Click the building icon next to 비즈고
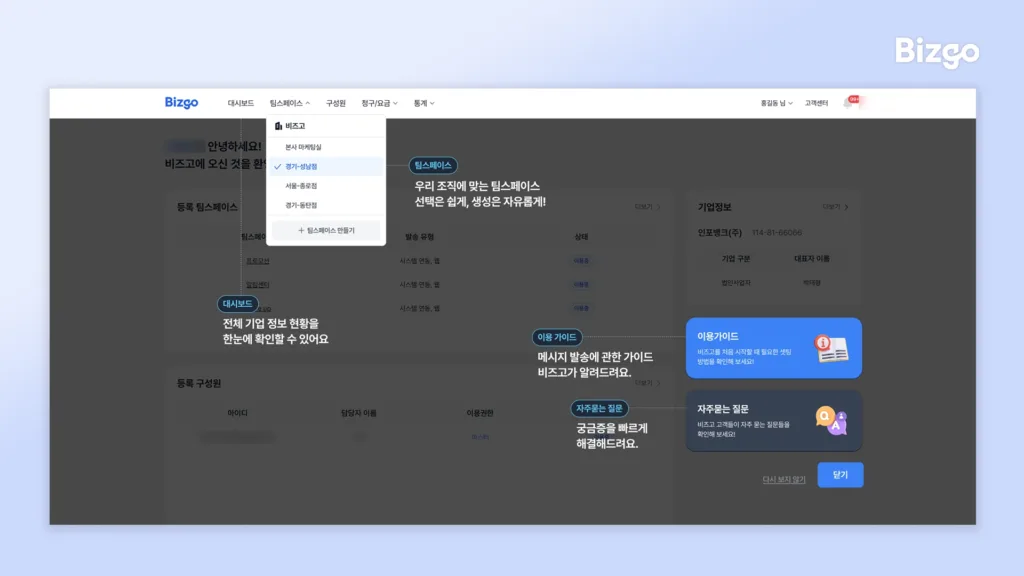Image resolution: width=1024 pixels, height=576 pixels. pyautogui.click(x=278, y=126)
